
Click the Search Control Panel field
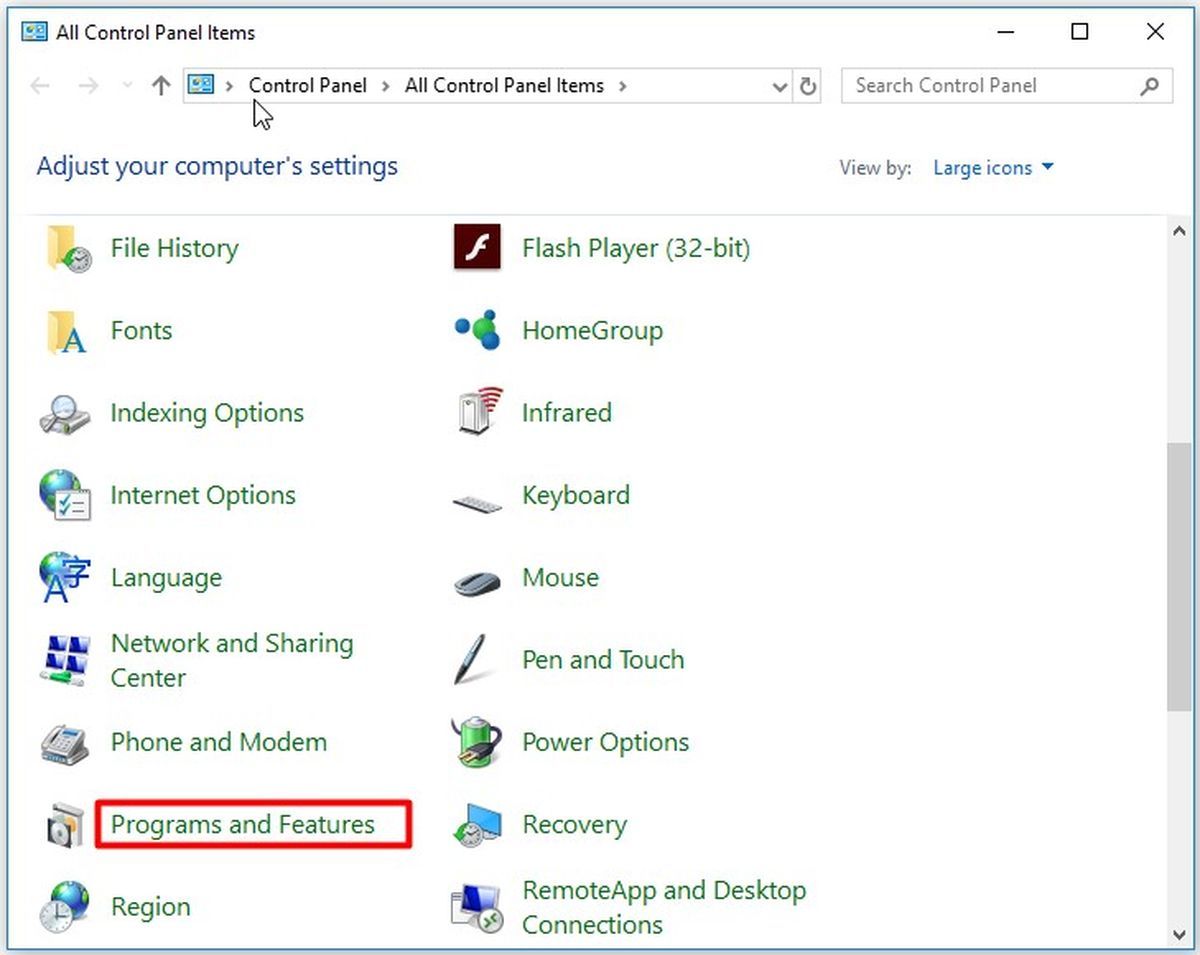click(x=1007, y=86)
